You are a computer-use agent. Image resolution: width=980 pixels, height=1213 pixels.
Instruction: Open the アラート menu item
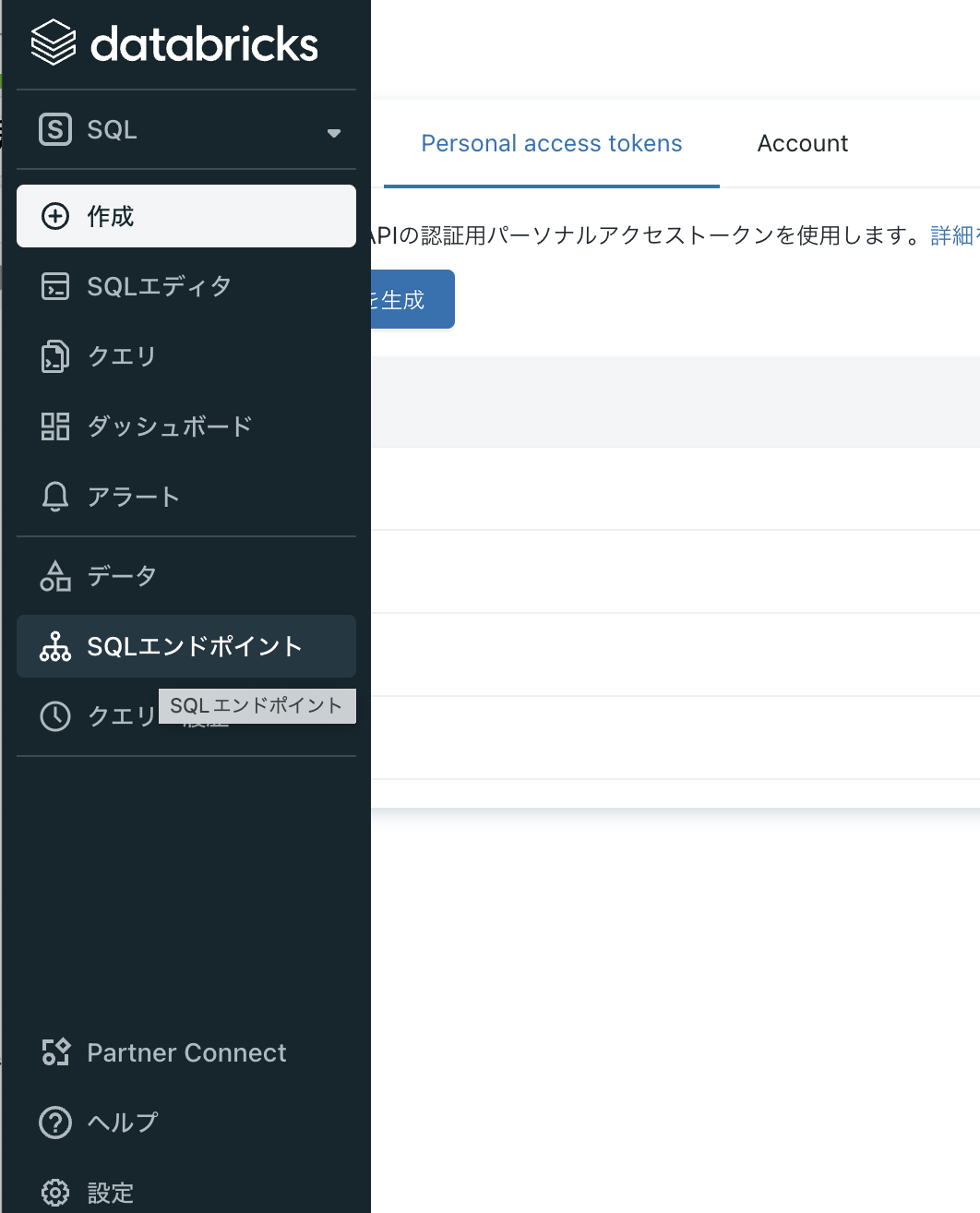pos(186,497)
